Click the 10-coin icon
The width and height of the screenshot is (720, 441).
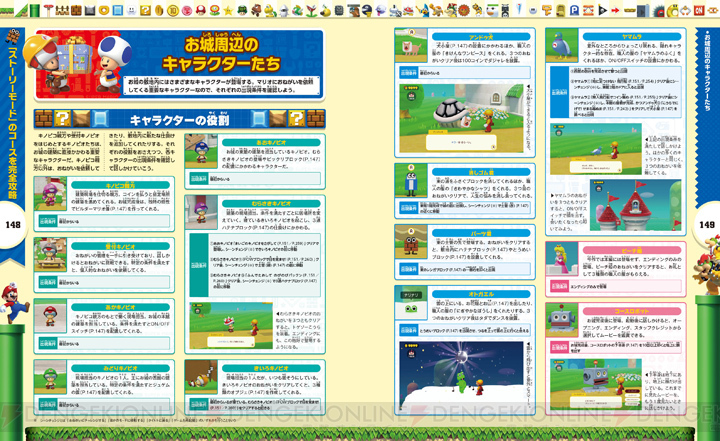(173, 10)
